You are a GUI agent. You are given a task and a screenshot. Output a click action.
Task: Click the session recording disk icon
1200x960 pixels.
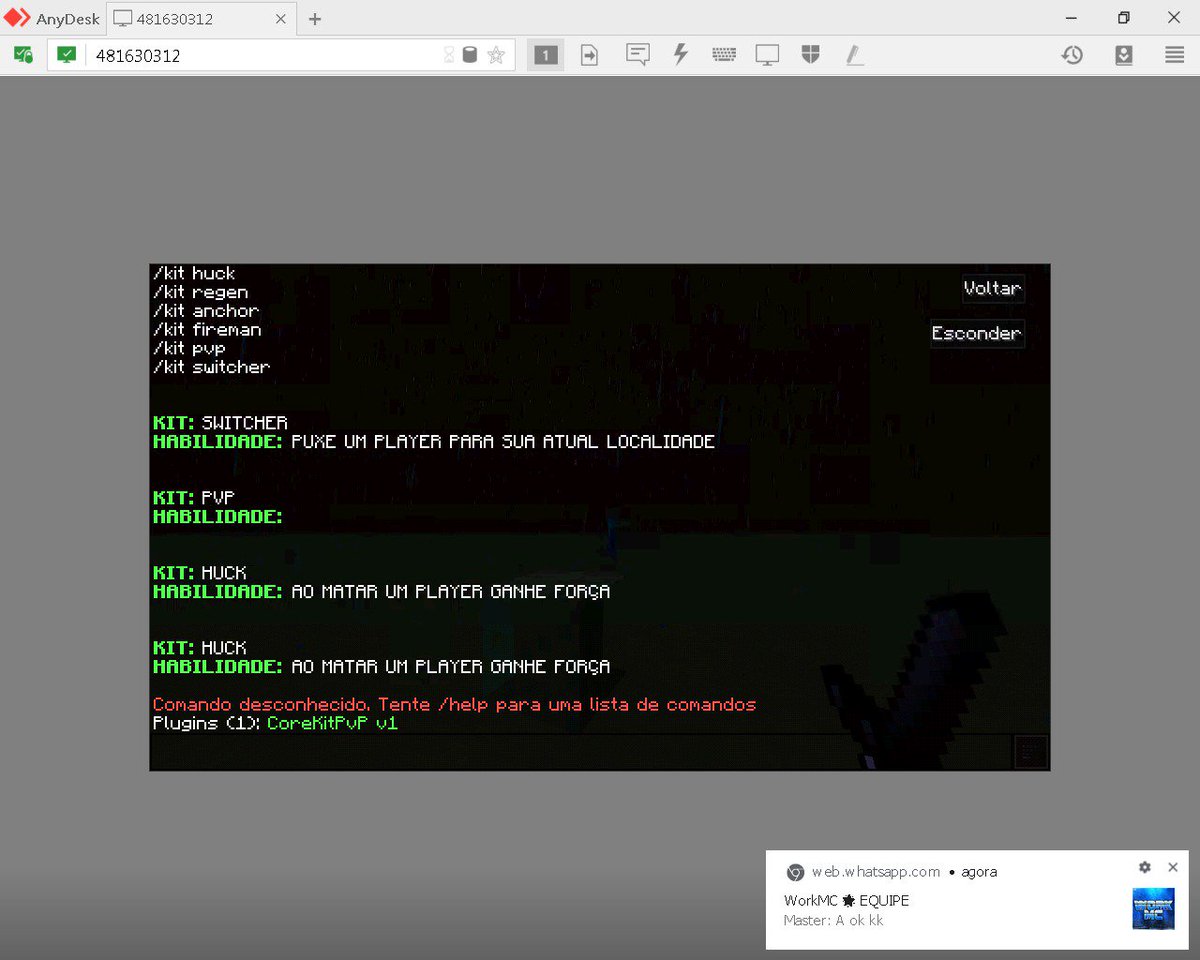470,55
